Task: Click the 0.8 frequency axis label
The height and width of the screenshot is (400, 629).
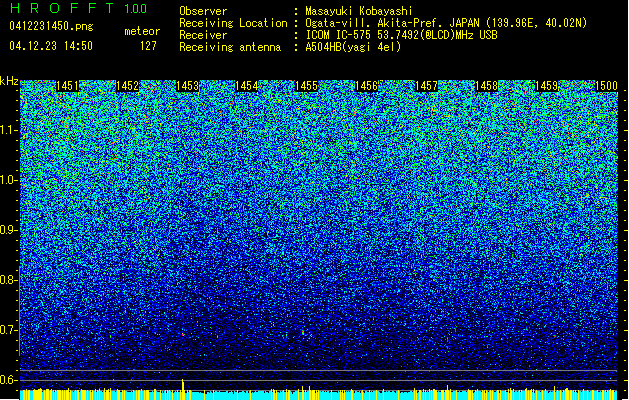Action: [8, 280]
